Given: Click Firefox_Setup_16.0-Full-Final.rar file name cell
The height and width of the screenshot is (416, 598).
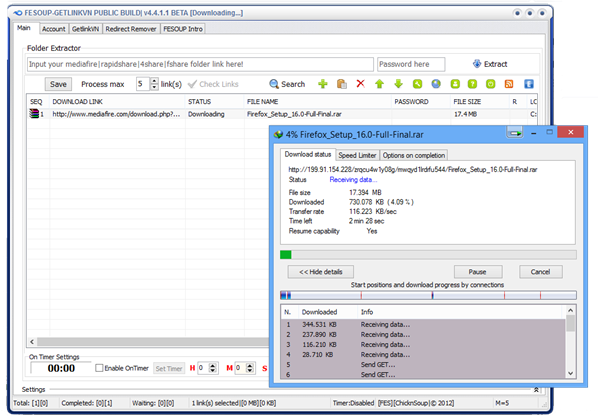Looking at the screenshot, I should coord(294,114).
